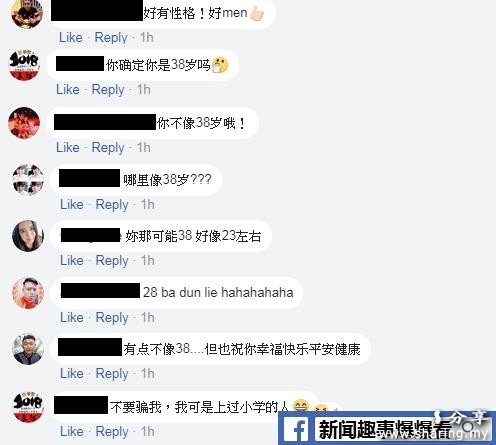Reply to '不要骗我' comment
Image resolution: width=496 pixels, height=445 pixels.
coord(112,432)
